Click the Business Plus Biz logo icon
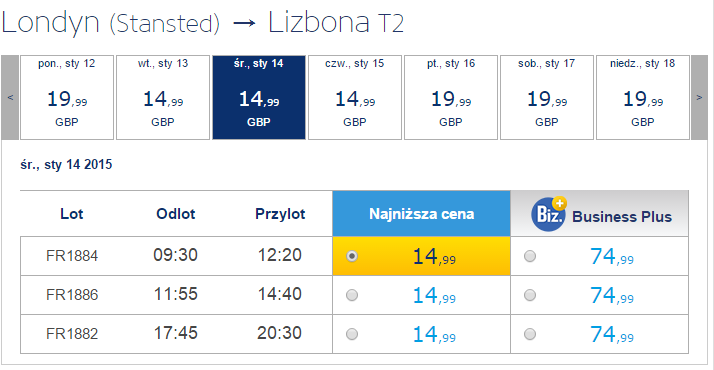Screen dimensions: 714x370 (x=549, y=214)
